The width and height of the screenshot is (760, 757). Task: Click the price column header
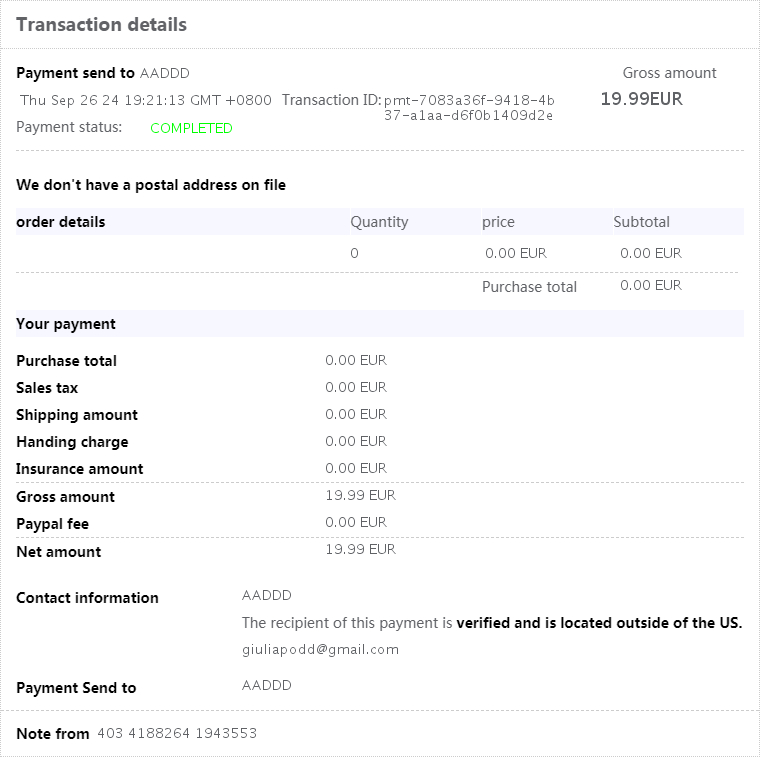[498, 222]
